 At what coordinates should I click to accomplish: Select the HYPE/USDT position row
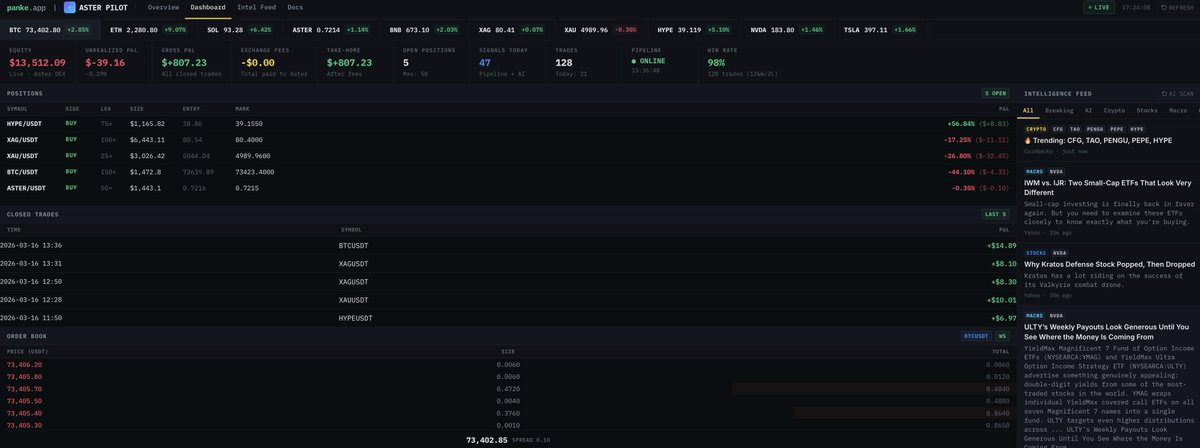coord(508,123)
